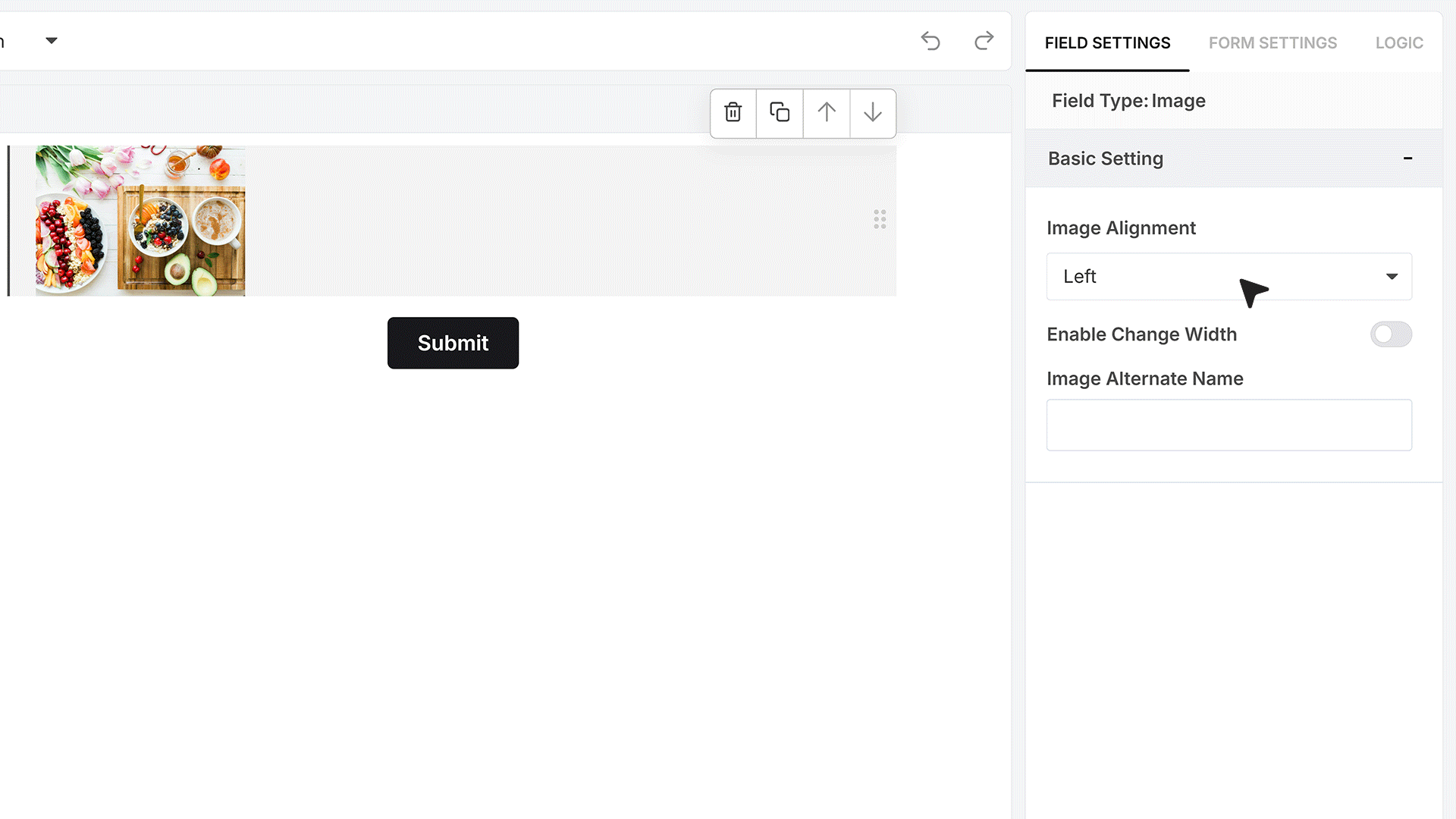The image size is (1456, 819).
Task: Select the food image thumbnail
Action: click(x=140, y=221)
